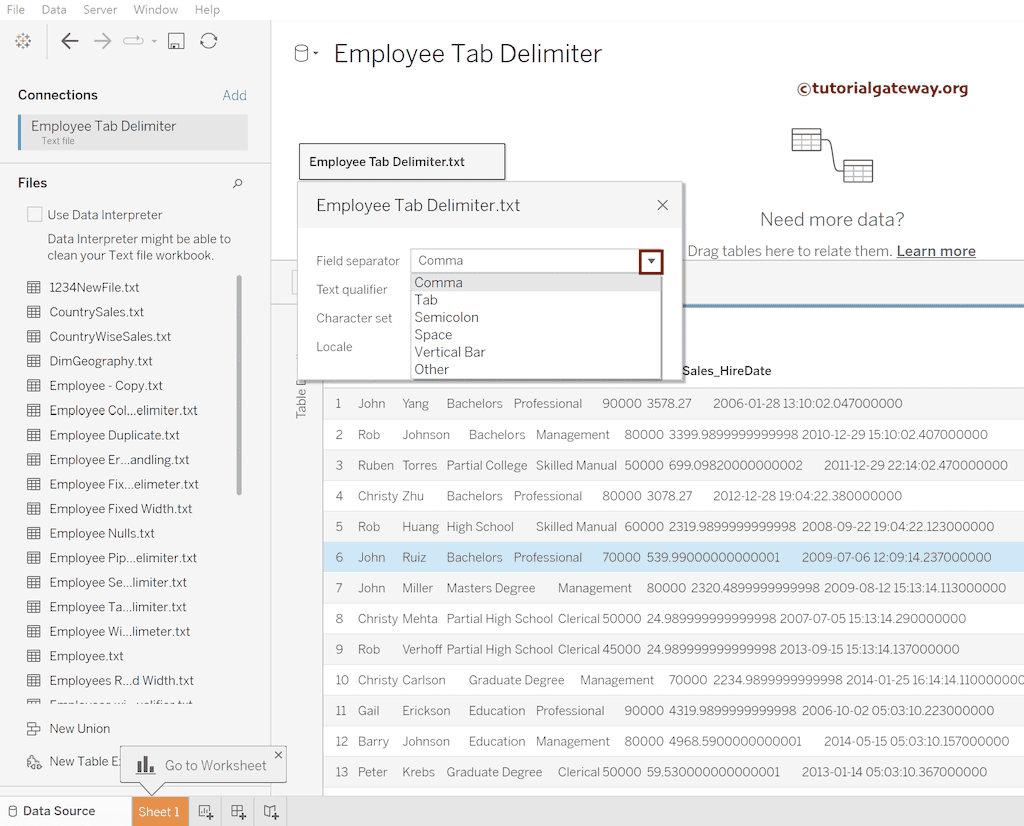Click the Save icon in the toolbar
Image resolution: width=1024 pixels, height=826 pixels.
176,41
